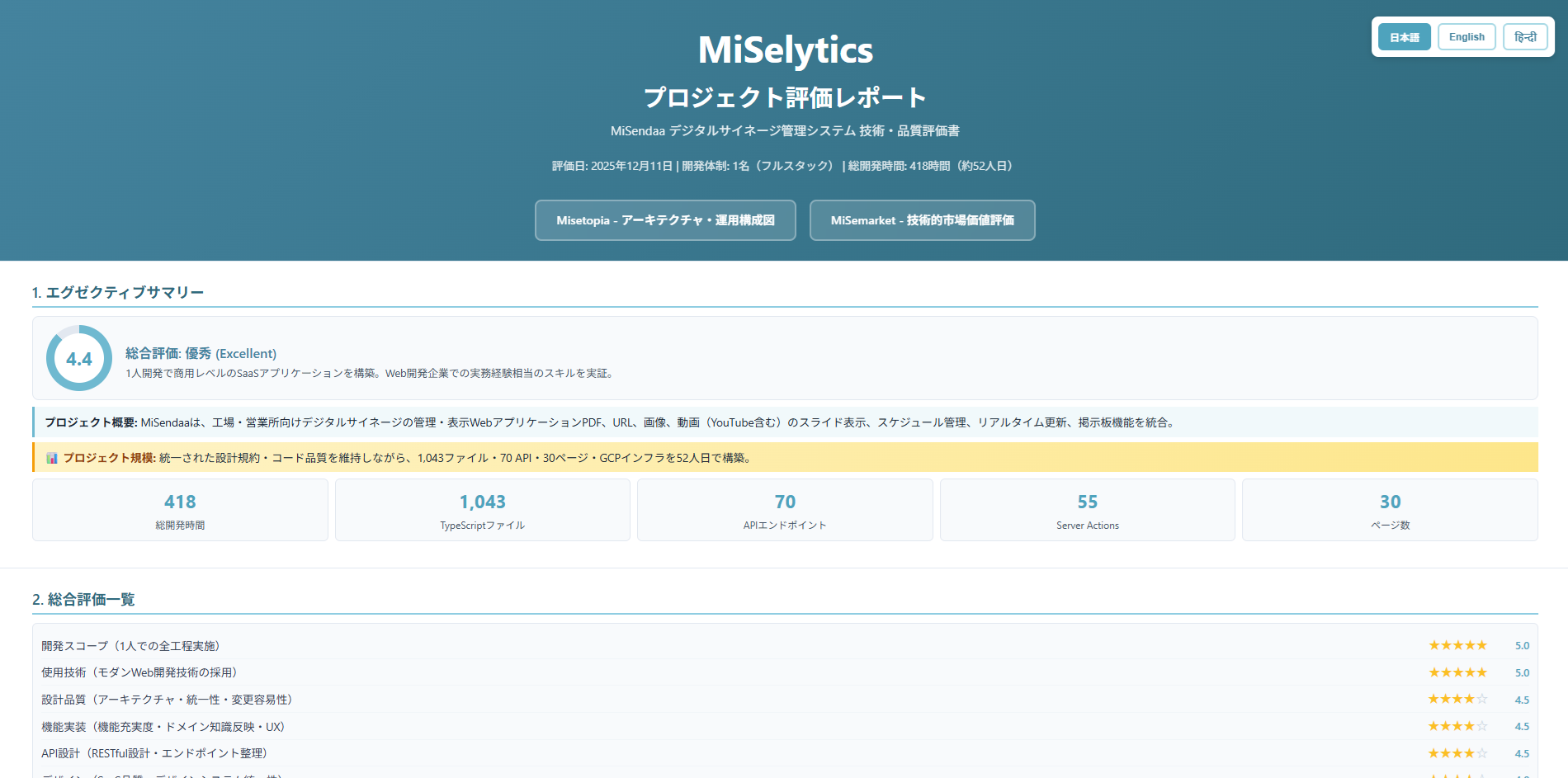This screenshot has width=1568, height=778.
Task: Click the stars for 開発スコープ rating
Action: click(x=1457, y=645)
